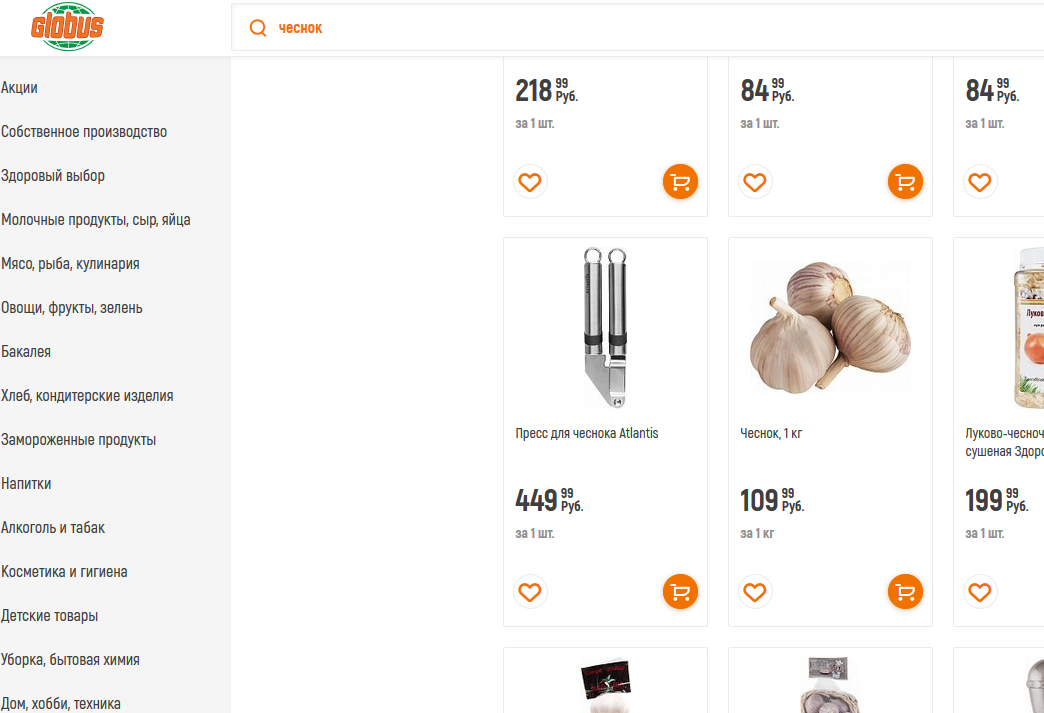
Task: Open the Чеснок, 1 кг product link
Action: (x=771, y=433)
